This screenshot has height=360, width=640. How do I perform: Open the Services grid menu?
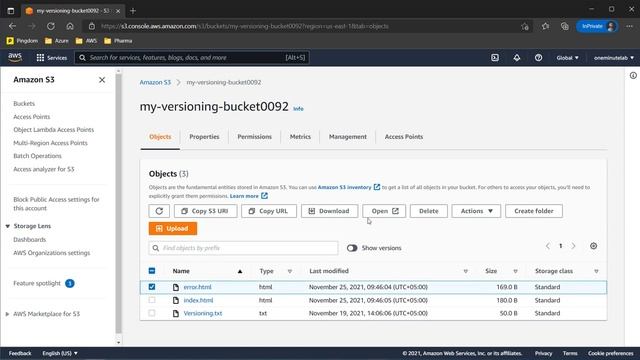(51, 58)
